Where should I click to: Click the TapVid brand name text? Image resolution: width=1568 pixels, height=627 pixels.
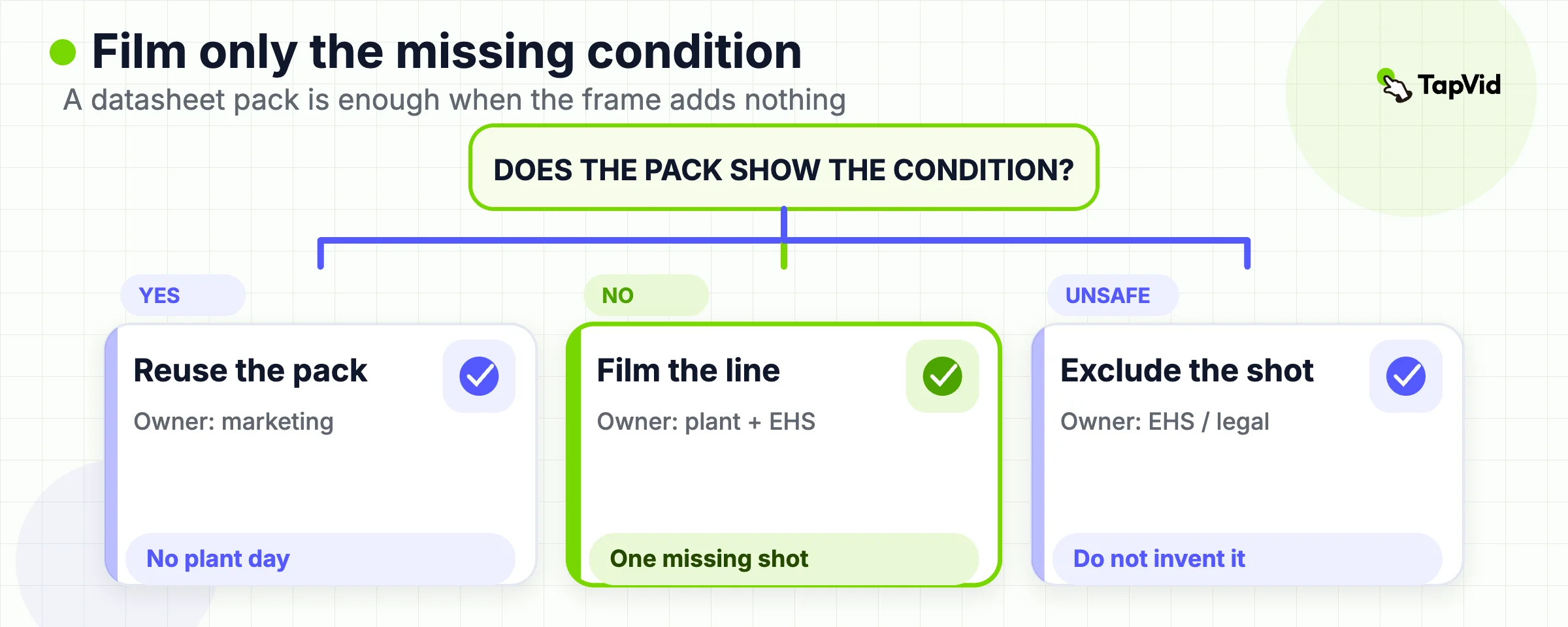(1460, 86)
